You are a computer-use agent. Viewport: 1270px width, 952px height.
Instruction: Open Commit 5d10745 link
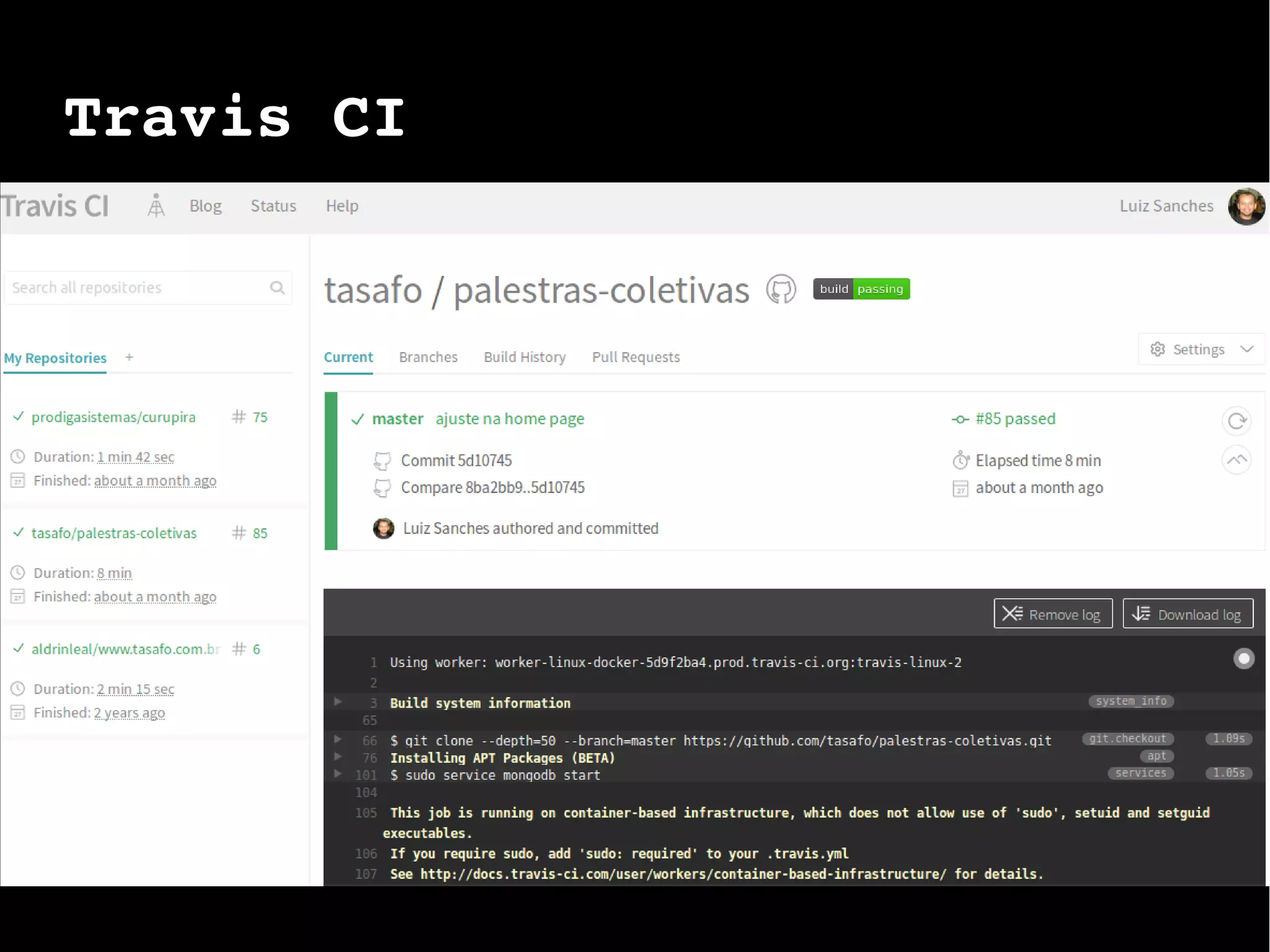pos(456,461)
